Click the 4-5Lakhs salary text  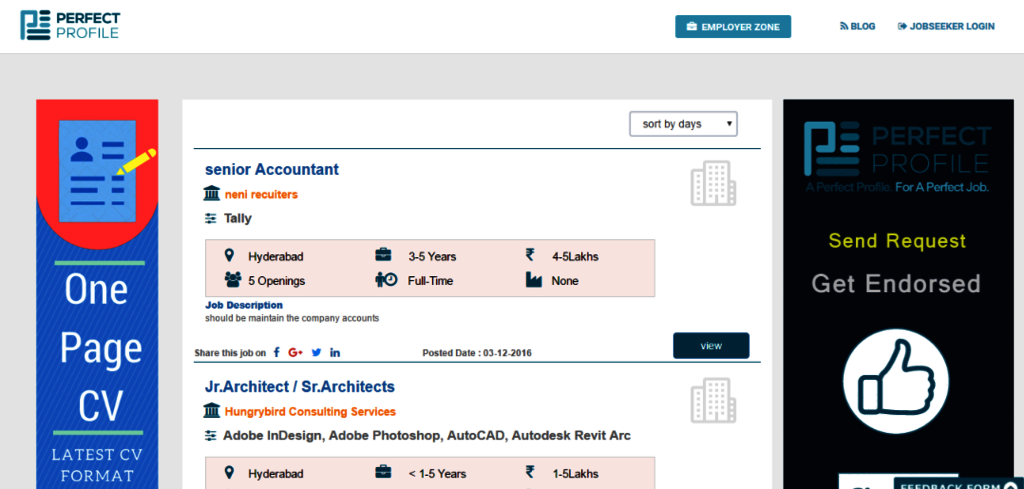click(x=575, y=257)
